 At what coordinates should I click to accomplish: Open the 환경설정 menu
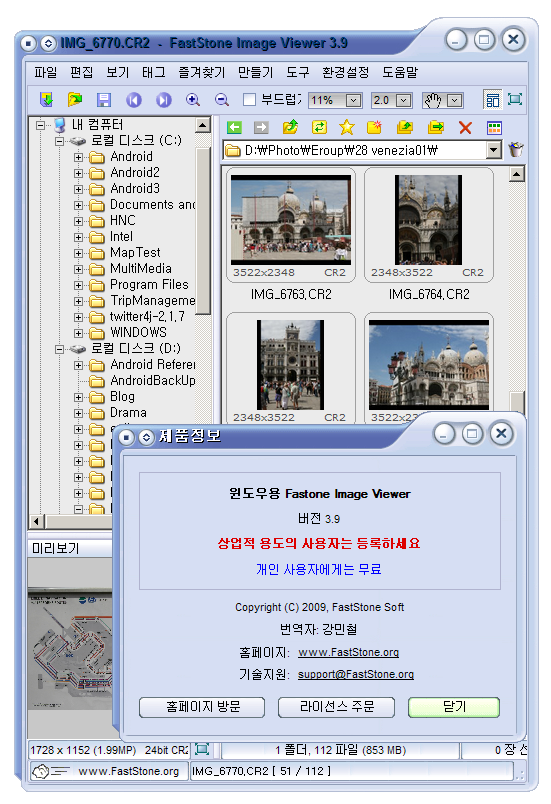click(x=345, y=72)
